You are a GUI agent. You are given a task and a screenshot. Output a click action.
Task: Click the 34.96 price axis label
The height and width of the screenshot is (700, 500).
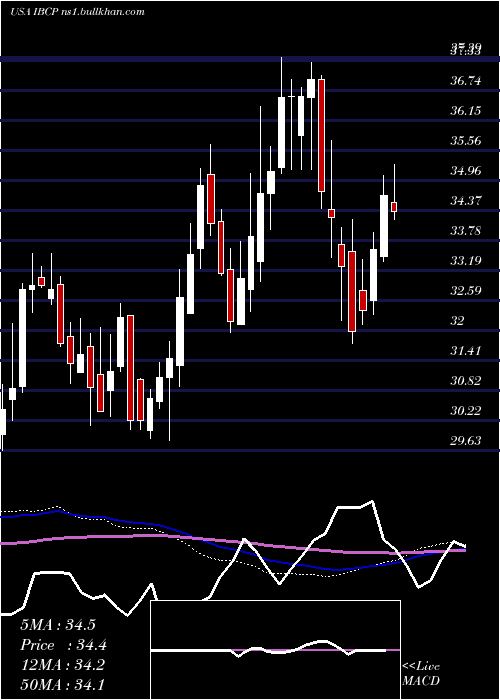(x=466, y=171)
